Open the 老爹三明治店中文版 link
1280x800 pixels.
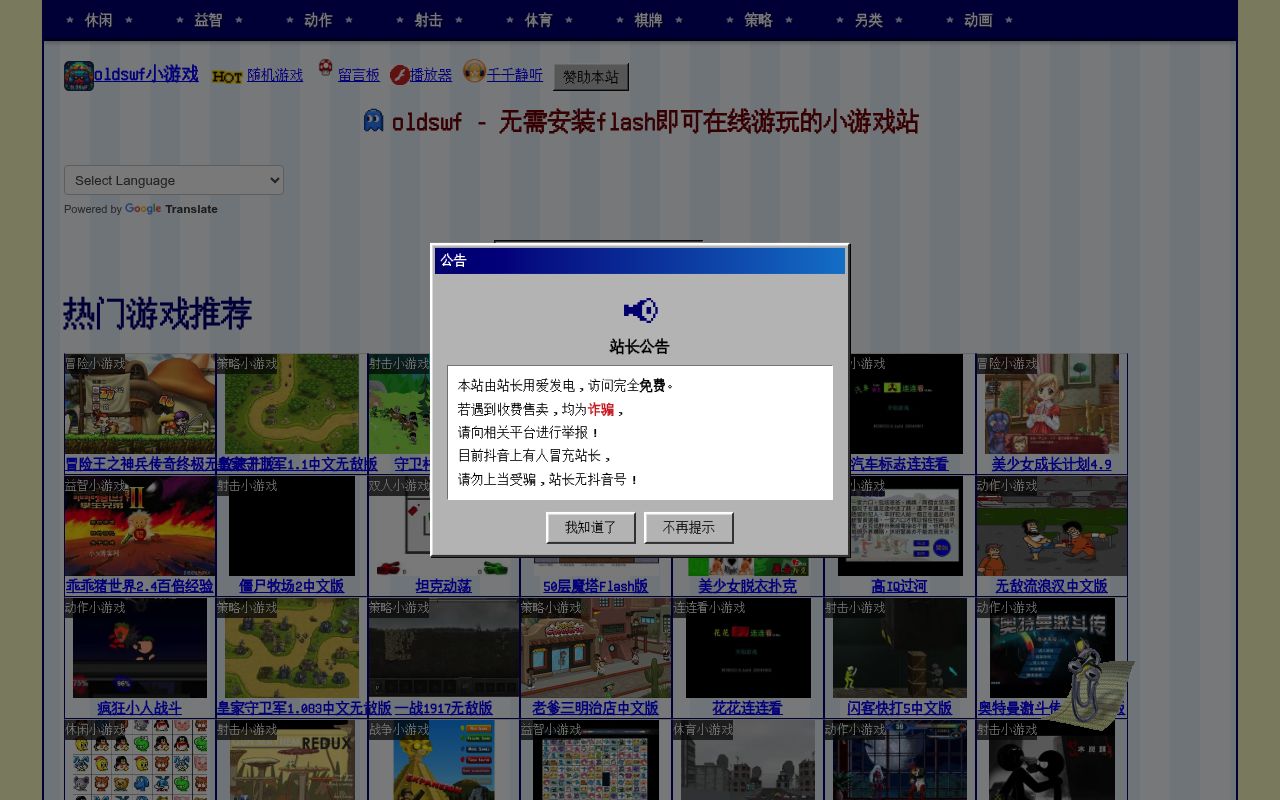595,708
